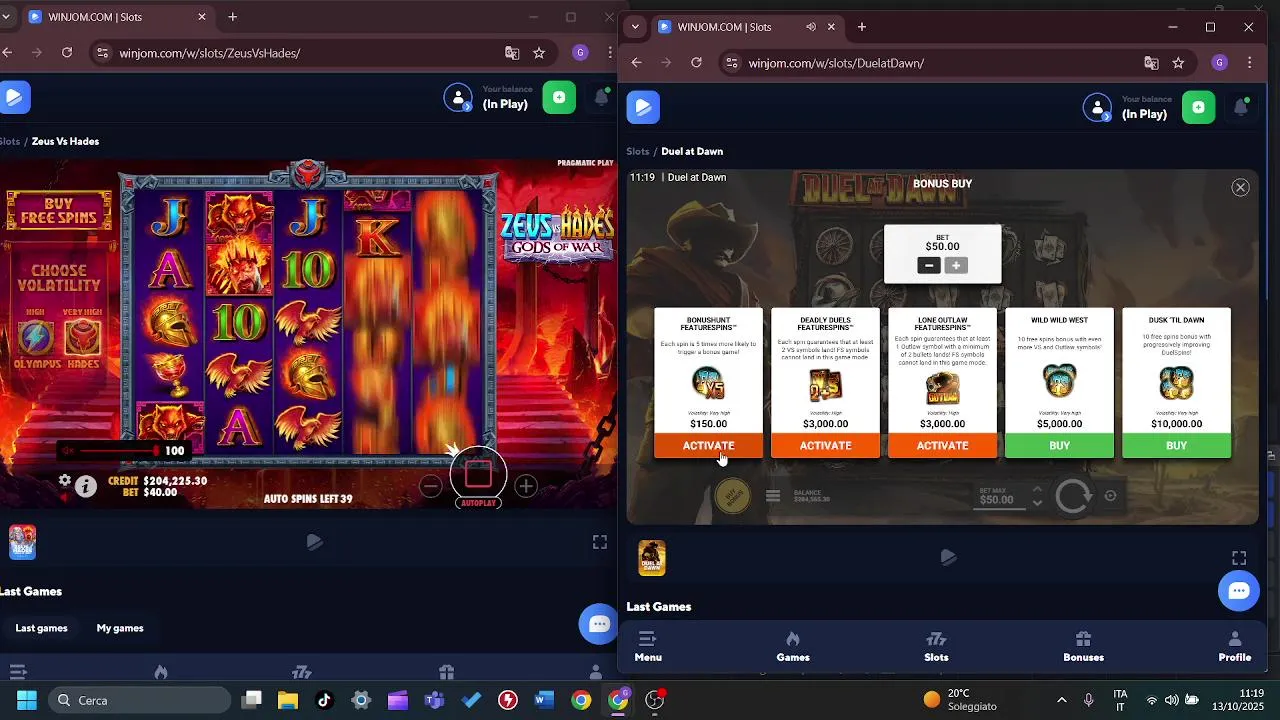Raise Duel at Dawn bet with up chevron

[x=1037, y=489]
